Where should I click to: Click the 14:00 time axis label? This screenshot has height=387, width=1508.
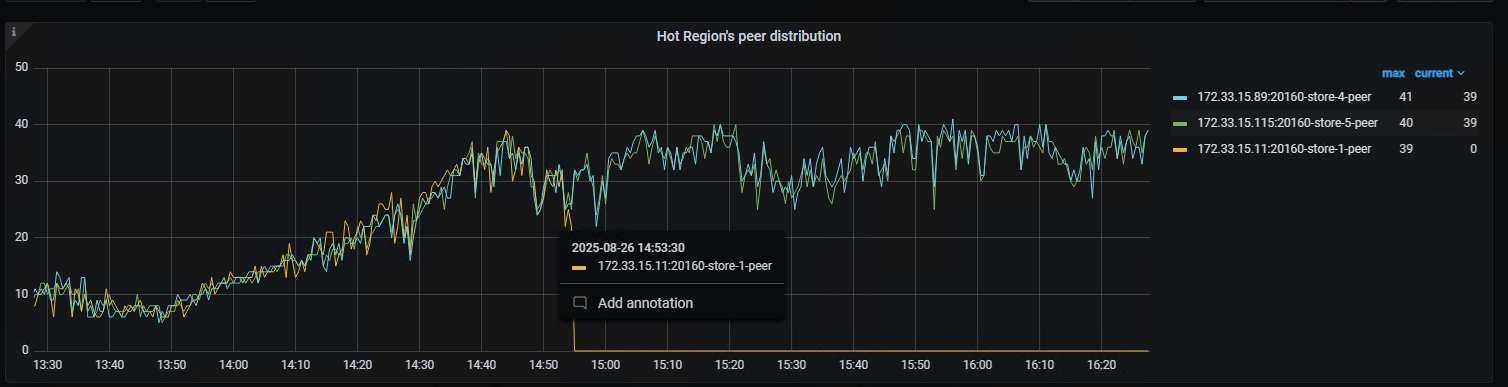coord(233,366)
